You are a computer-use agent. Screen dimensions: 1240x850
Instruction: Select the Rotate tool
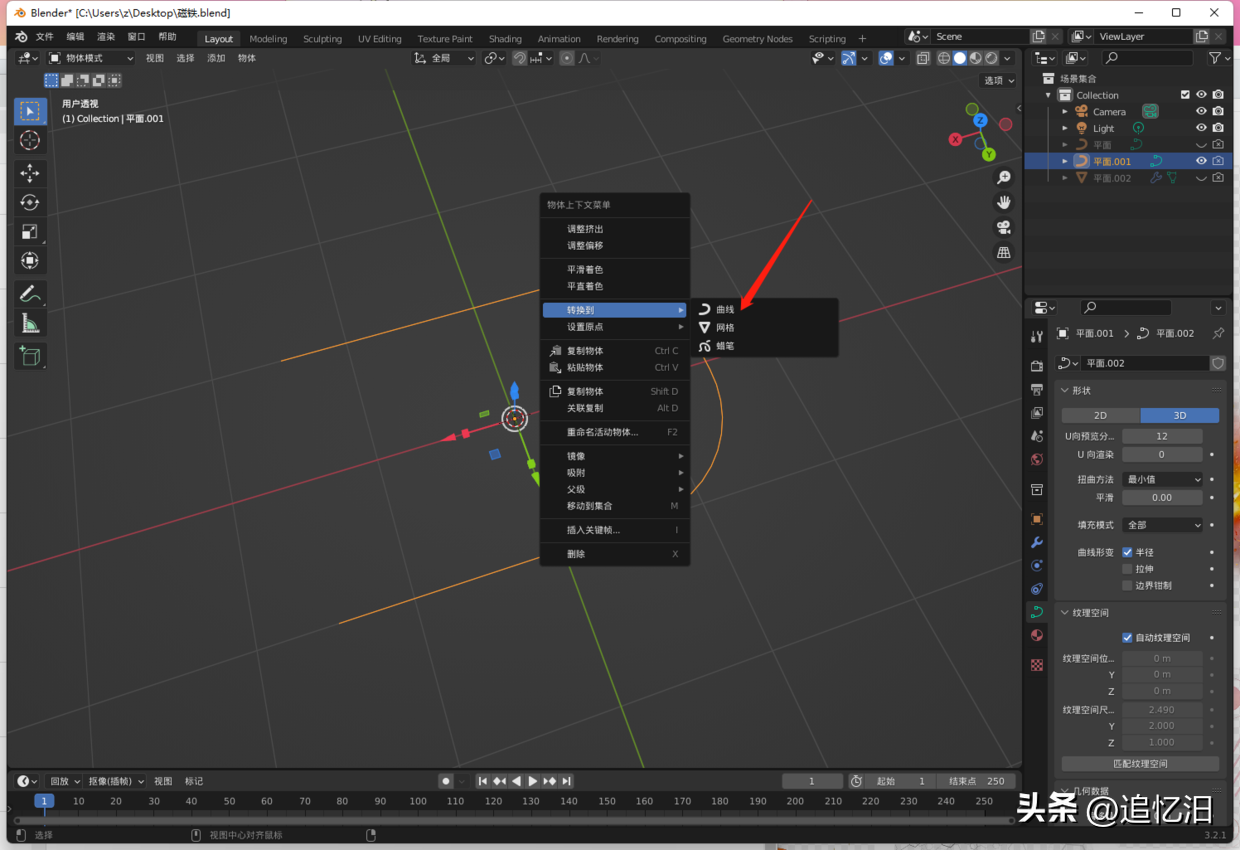tap(29, 202)
